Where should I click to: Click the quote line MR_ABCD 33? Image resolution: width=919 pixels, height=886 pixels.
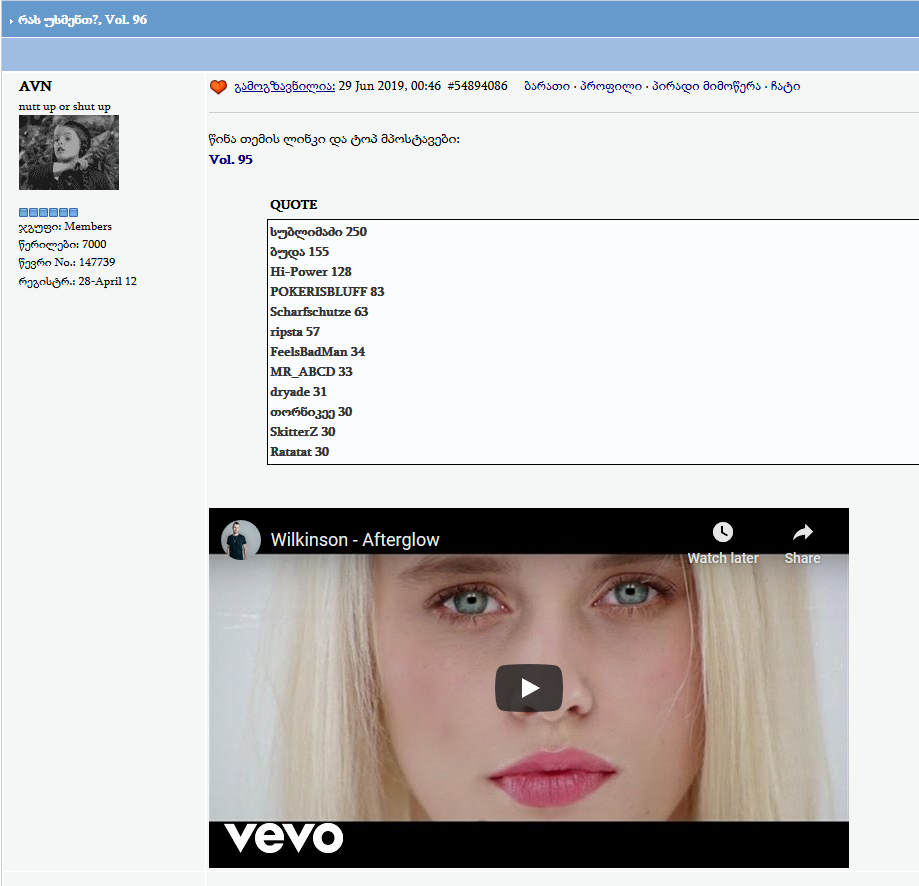click(311, 372)
